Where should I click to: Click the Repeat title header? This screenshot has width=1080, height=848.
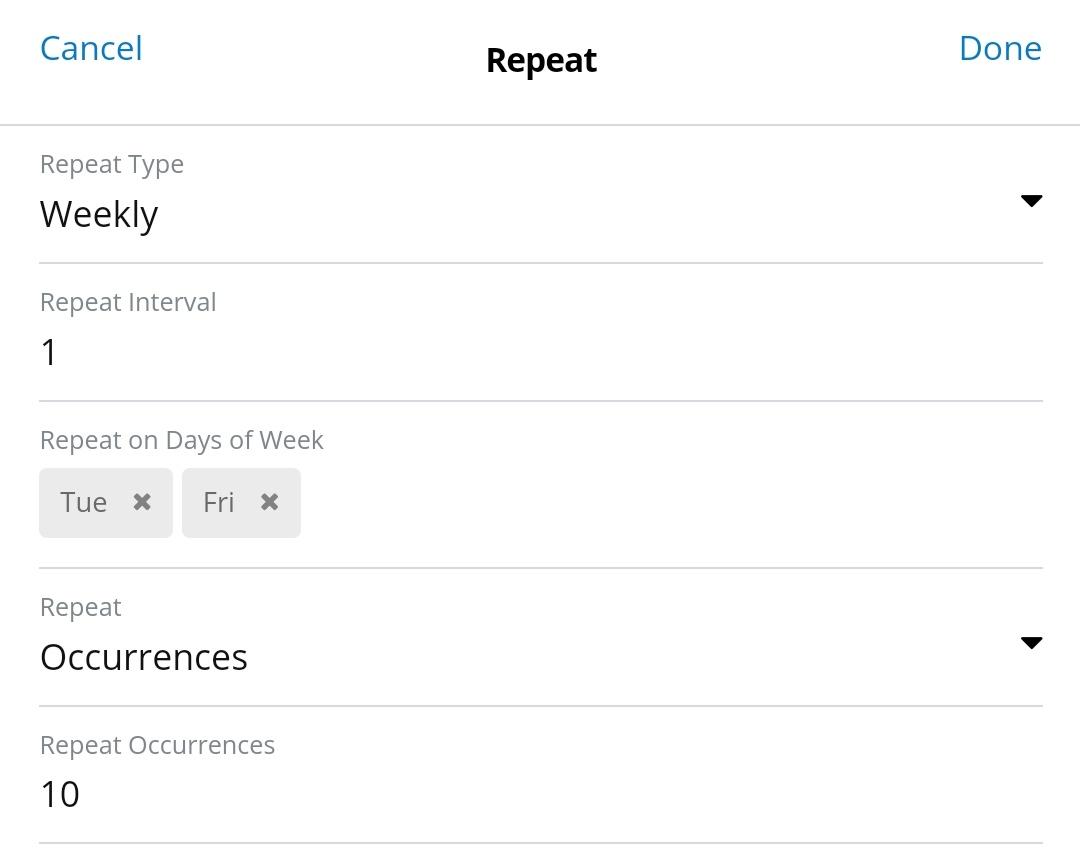pyautogui.click(x=540, y=60)
